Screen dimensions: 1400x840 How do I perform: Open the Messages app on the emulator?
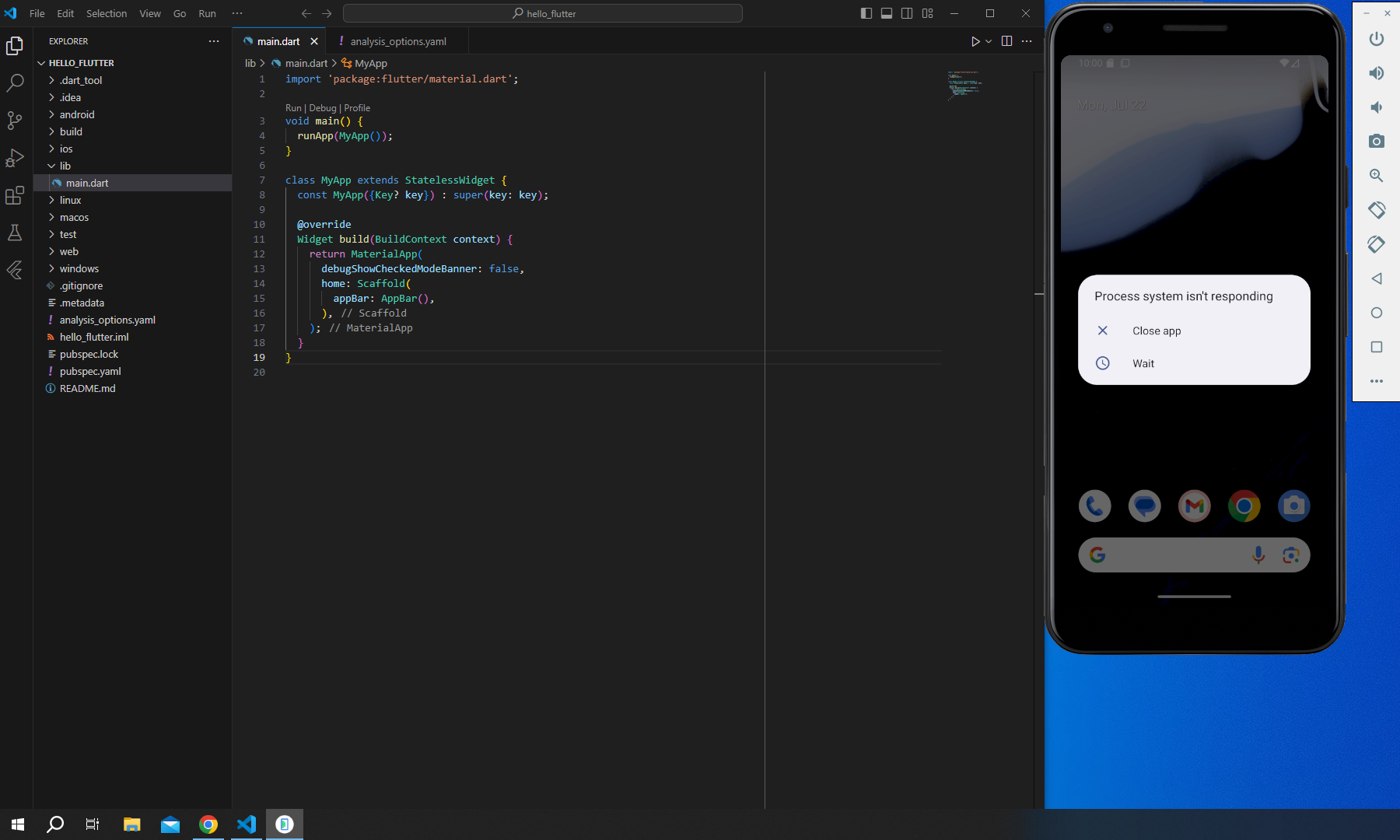click(x=1145, y=506)
